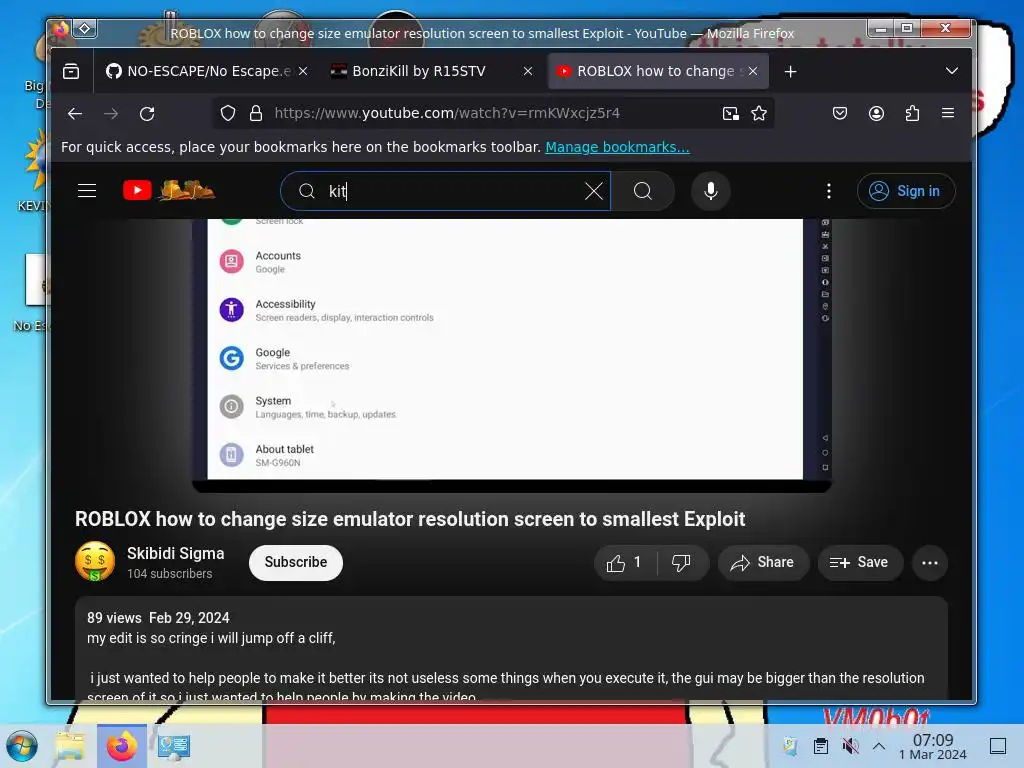Click the 89 views Feb 29, 2024 text
Image resolution: width=1024 pixels, height=768 pixels.
(158, 618)
